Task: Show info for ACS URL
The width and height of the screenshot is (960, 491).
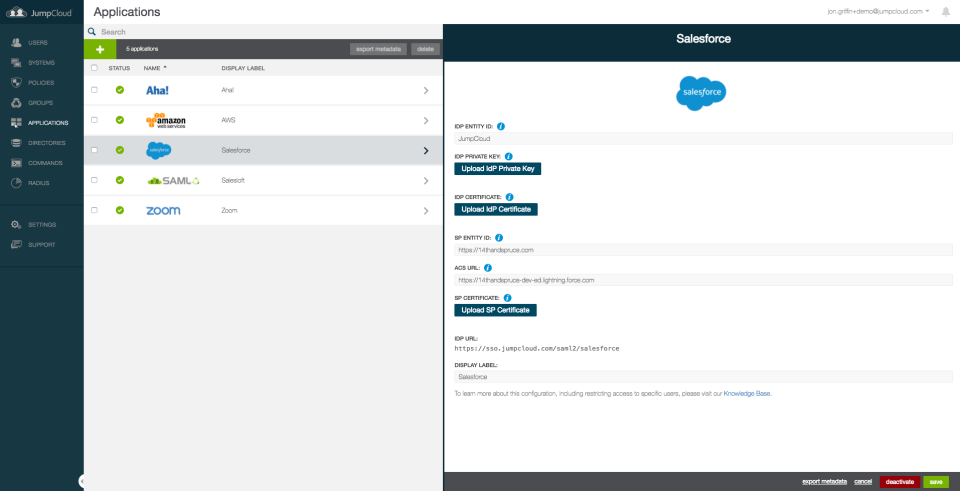Action: [488, 268]
